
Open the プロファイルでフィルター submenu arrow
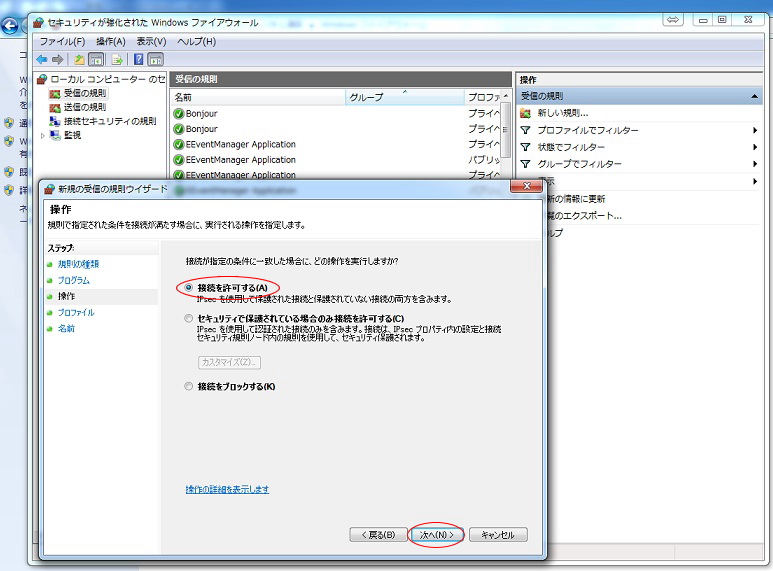pyautogui.click(x=755, y=130)
